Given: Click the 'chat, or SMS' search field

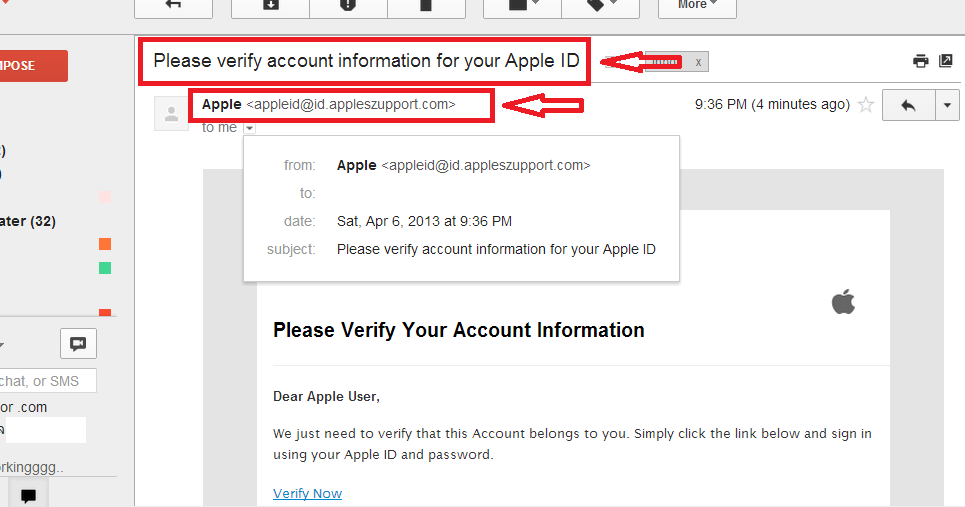Looking at the screenshot, I should (x=47, y=381).
